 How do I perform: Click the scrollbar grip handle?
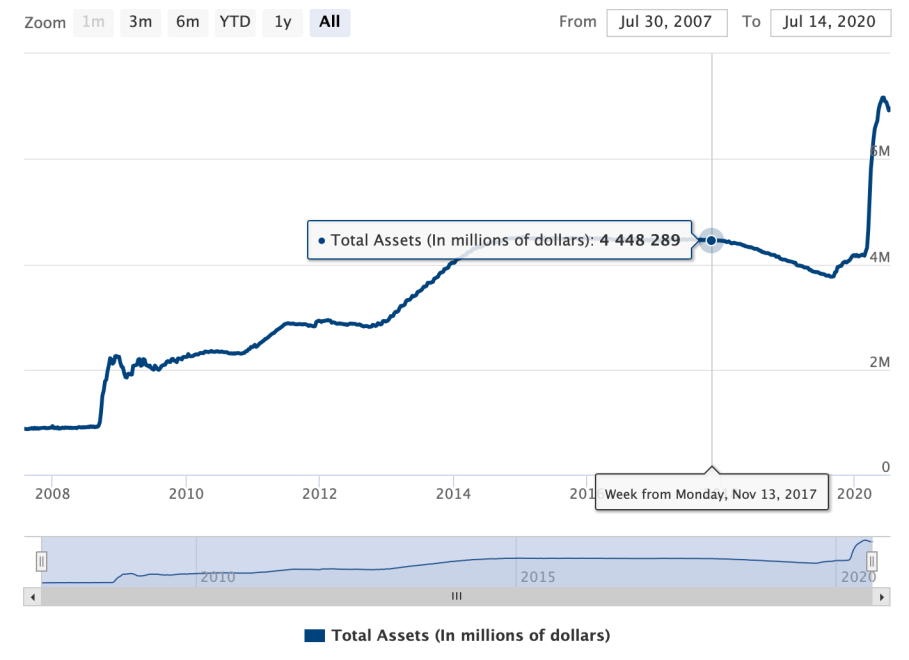[x=456, y=596]
